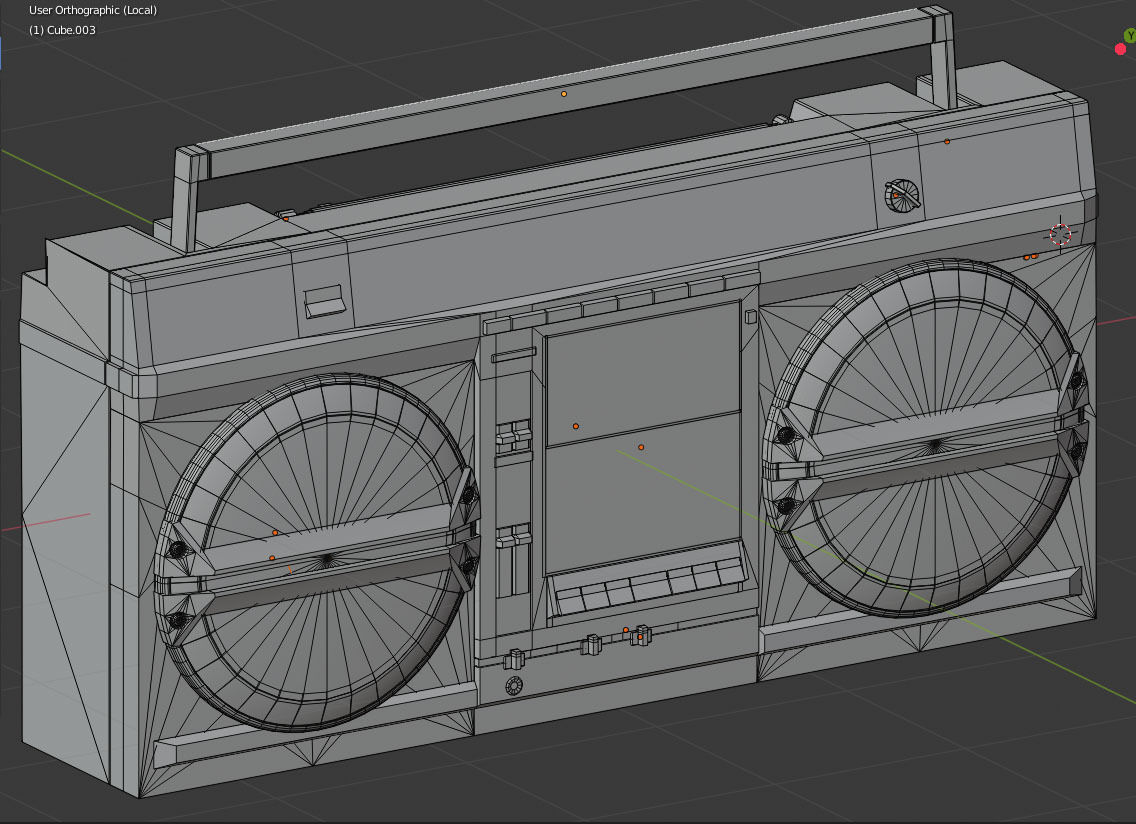
Task: Click the 3D cursor crosshair in the viewport
Action: click(x=1061, y=234)
